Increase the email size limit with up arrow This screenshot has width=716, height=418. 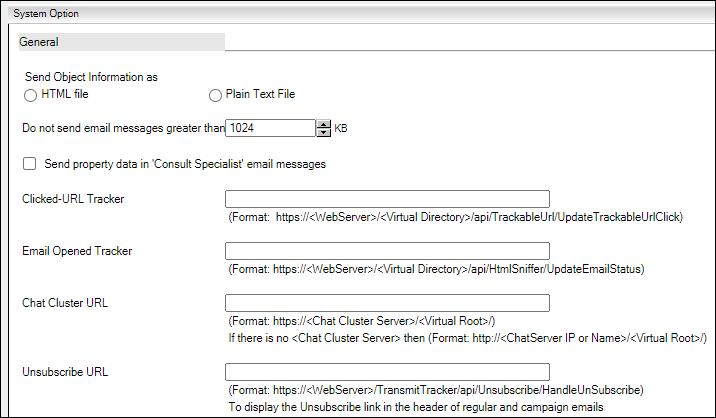(323, 124)
